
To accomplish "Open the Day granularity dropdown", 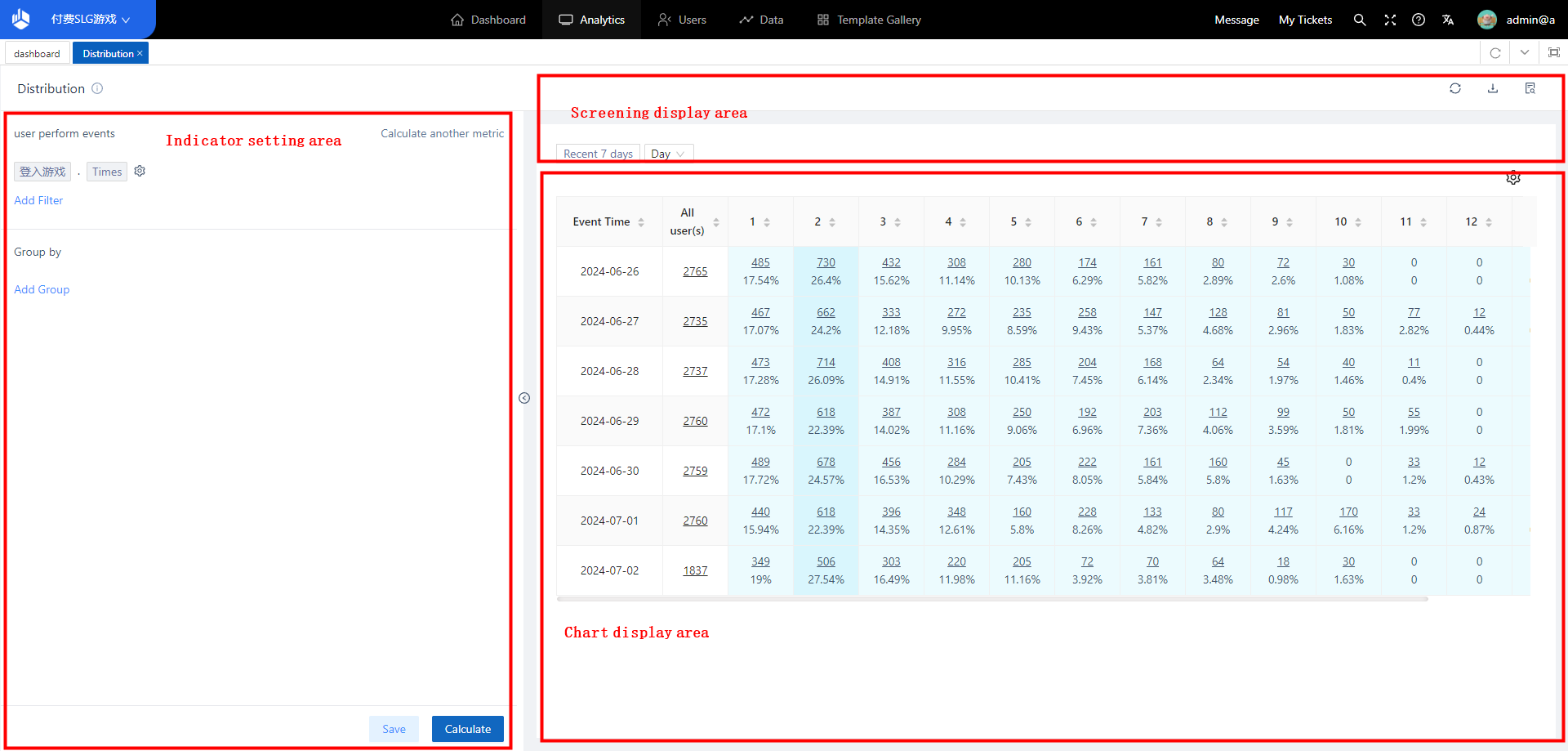I will coord(668,154).
